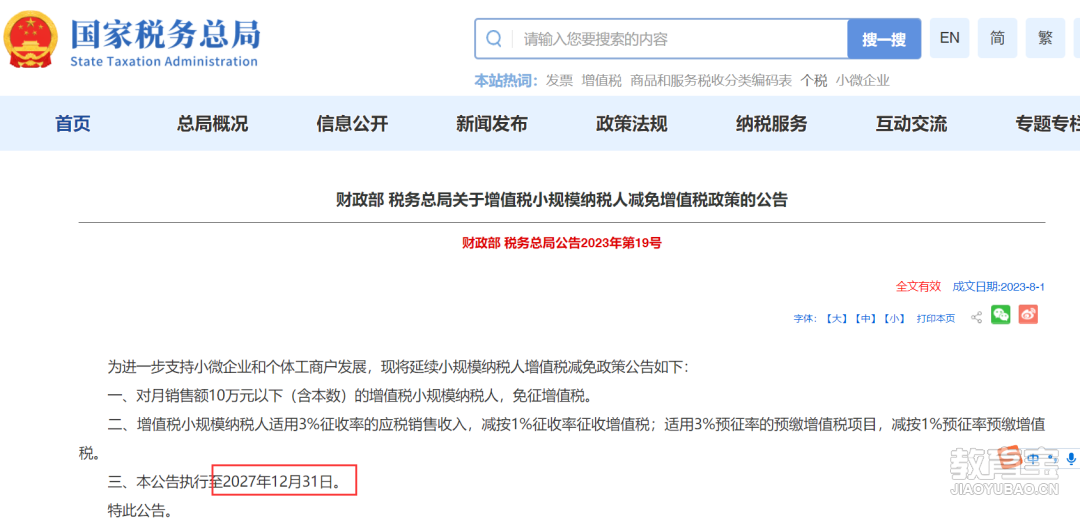Open the 纳税服务 navigation menu
This screenshot has height=518, width=1080.
click(771, 124)
